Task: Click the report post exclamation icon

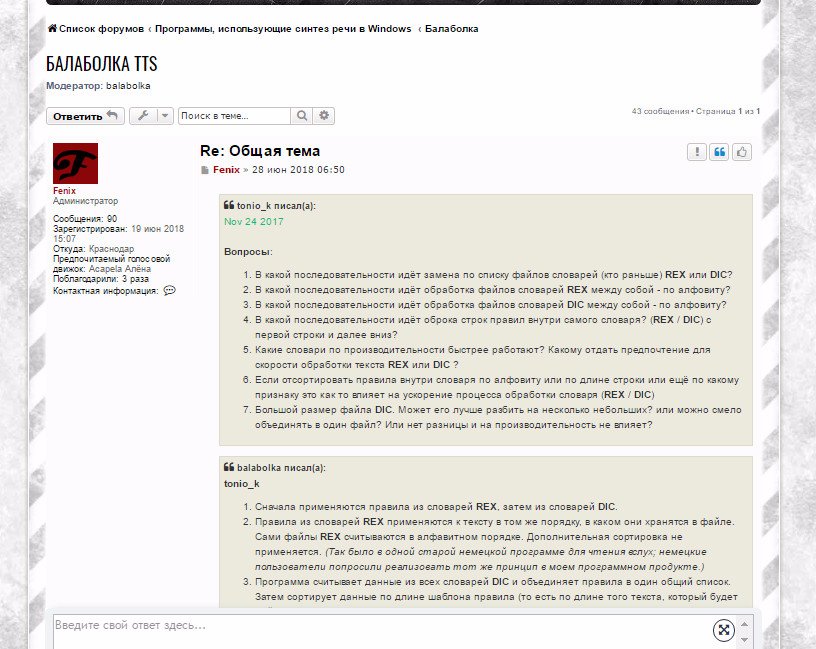Action: pyautogui.click(x=696, y=152)
